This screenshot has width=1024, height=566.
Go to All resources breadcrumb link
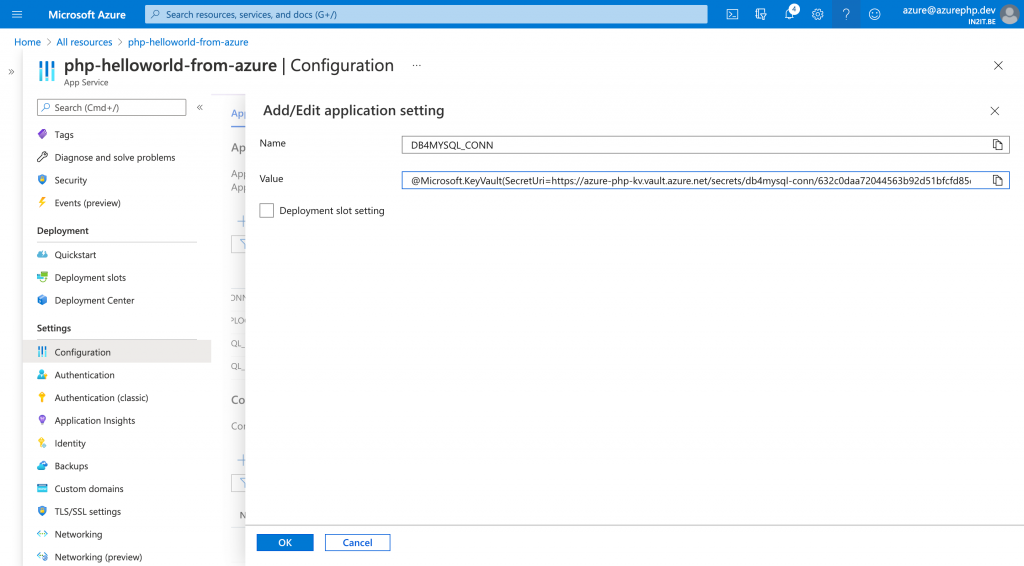[x=84, y=42]
